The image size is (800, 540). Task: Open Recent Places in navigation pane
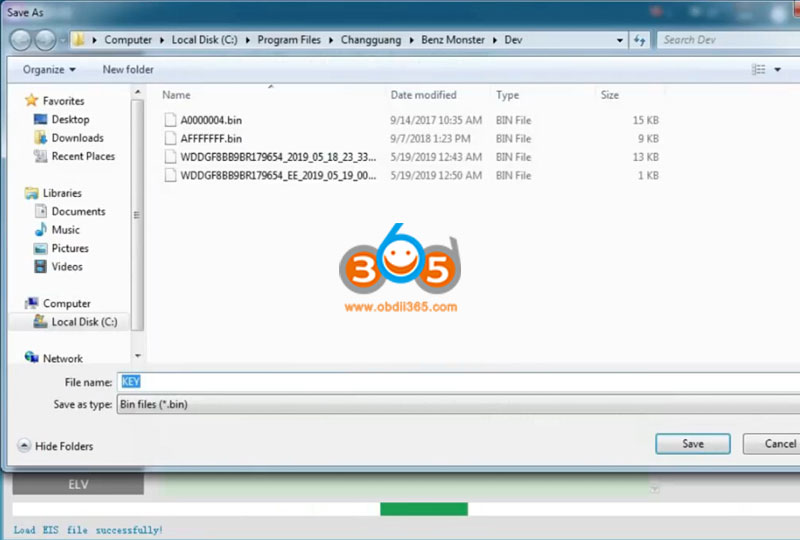point(82,156)
